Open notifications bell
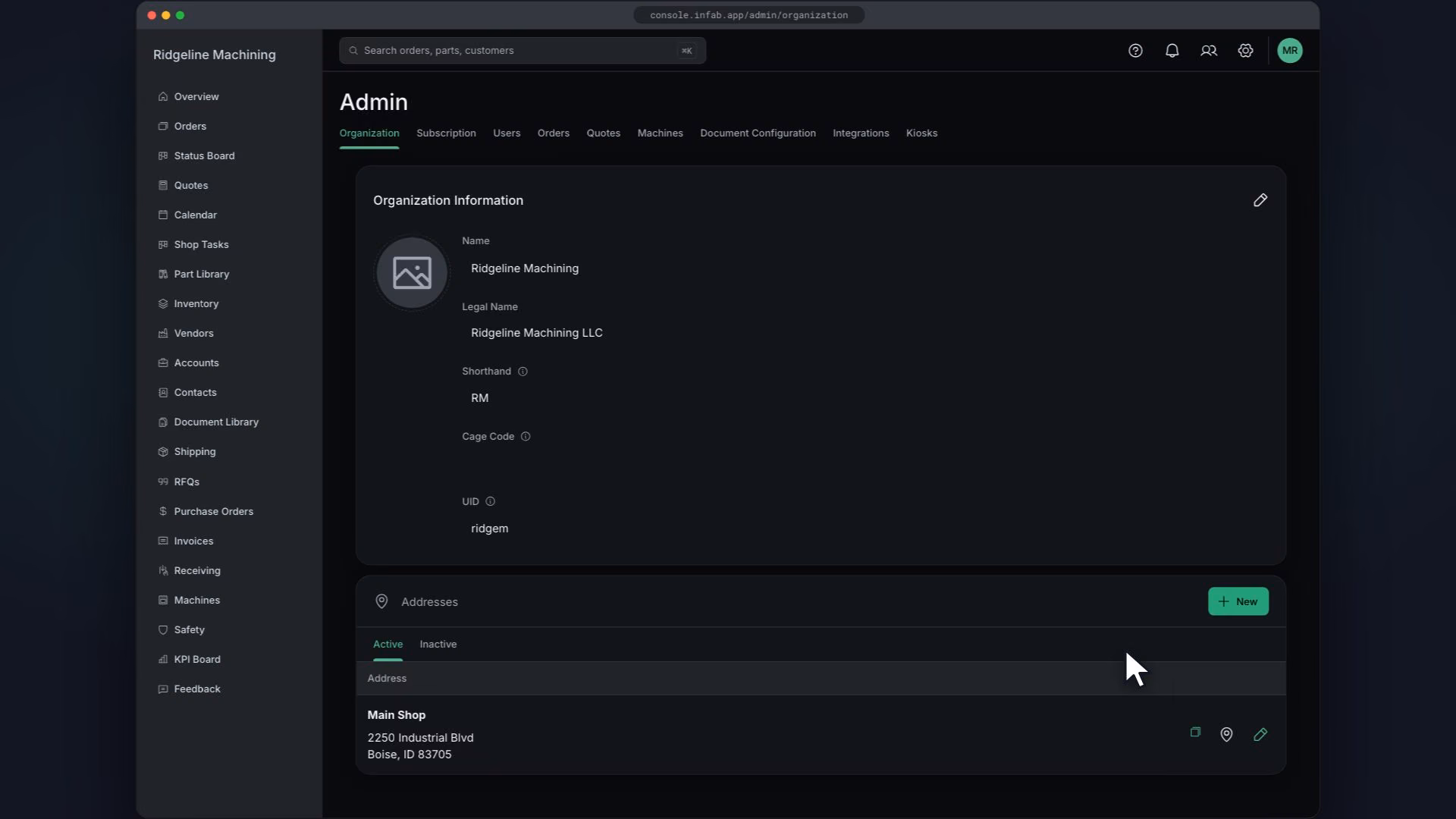Viewport: 1456px width, 819px height. point(1172,51)
